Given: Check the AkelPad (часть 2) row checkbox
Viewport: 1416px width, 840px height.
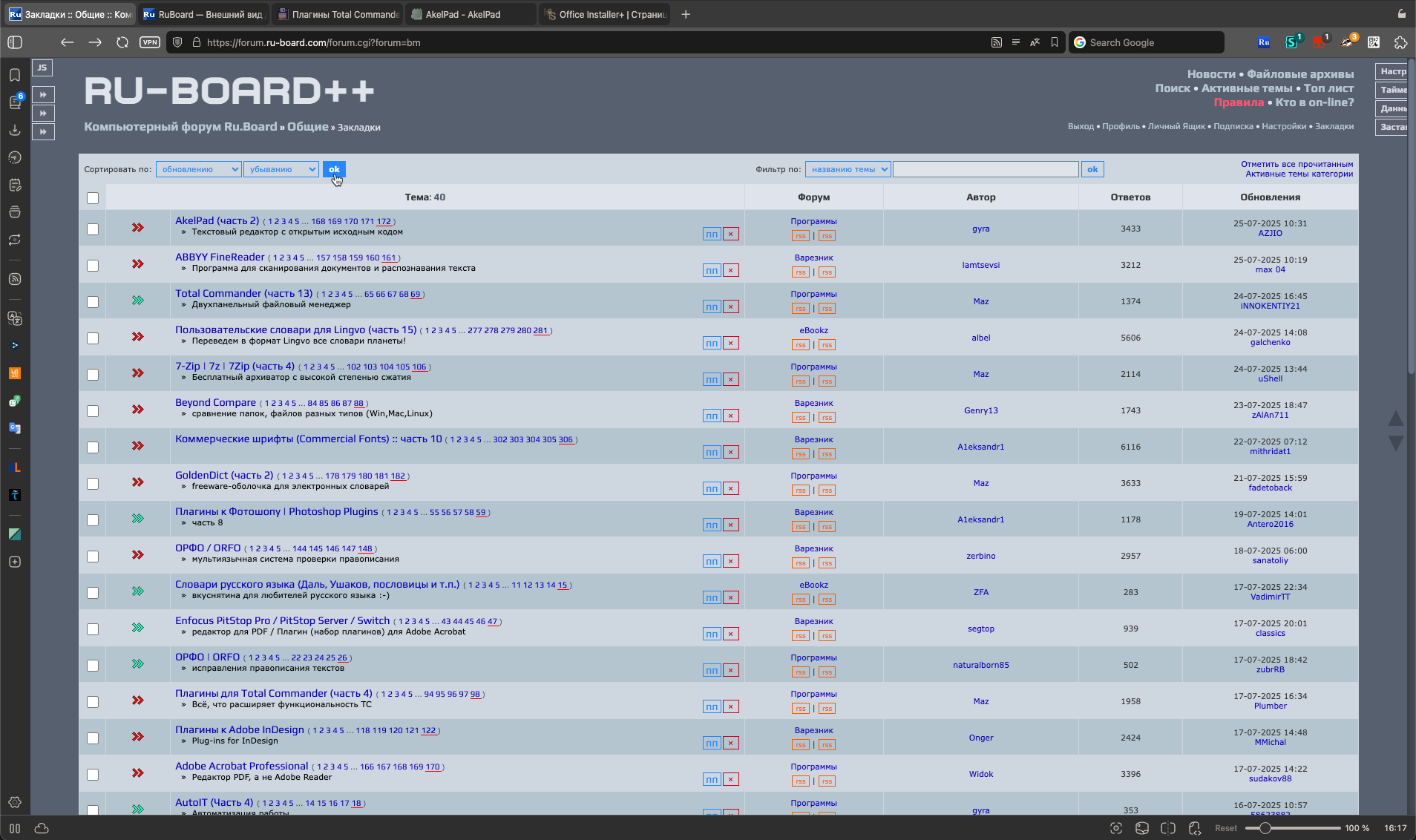Looking at the screenshot, I should 93,229.
